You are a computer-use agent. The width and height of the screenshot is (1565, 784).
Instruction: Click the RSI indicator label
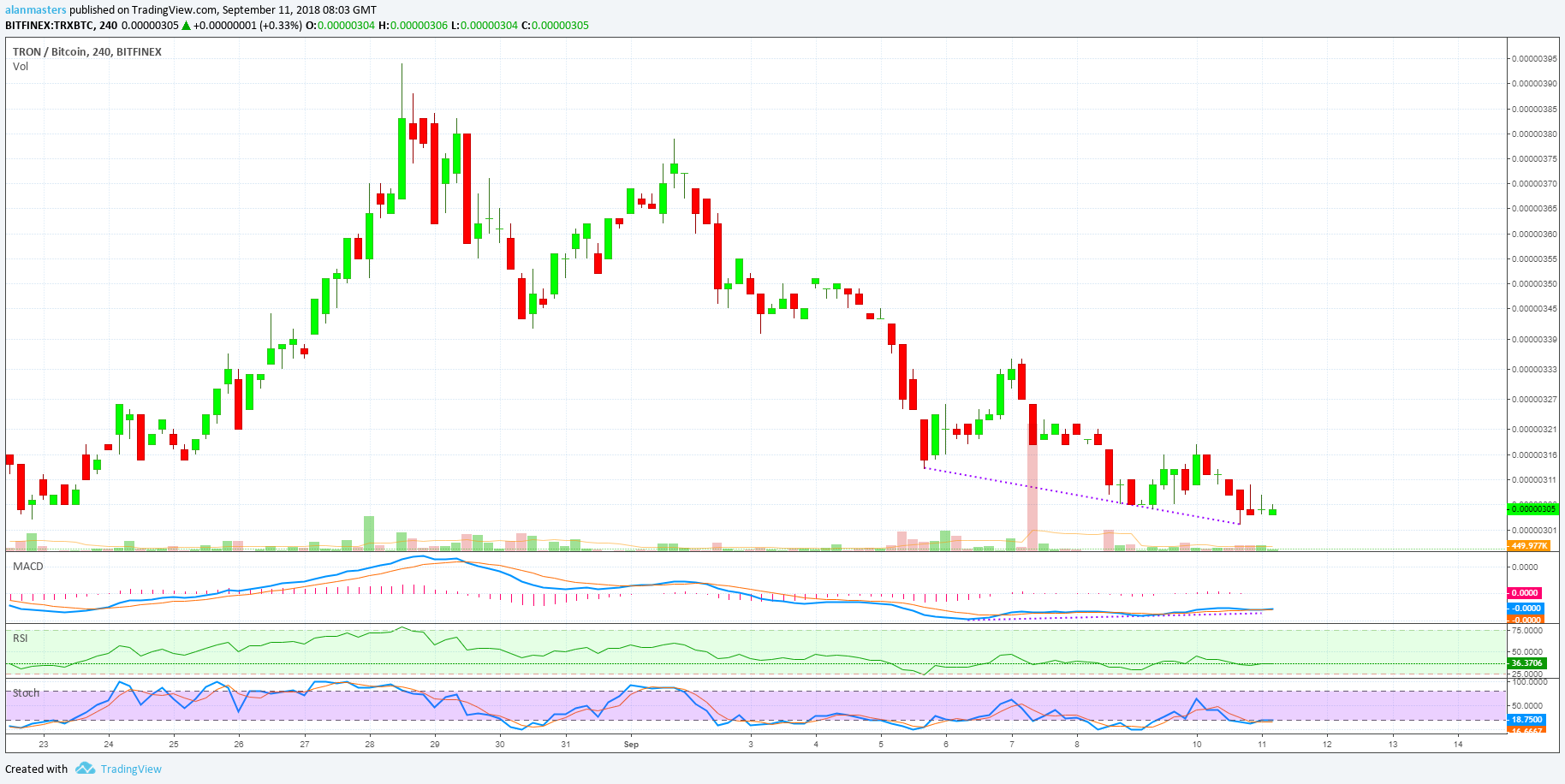pyautogui.click(x=21, y=638)
